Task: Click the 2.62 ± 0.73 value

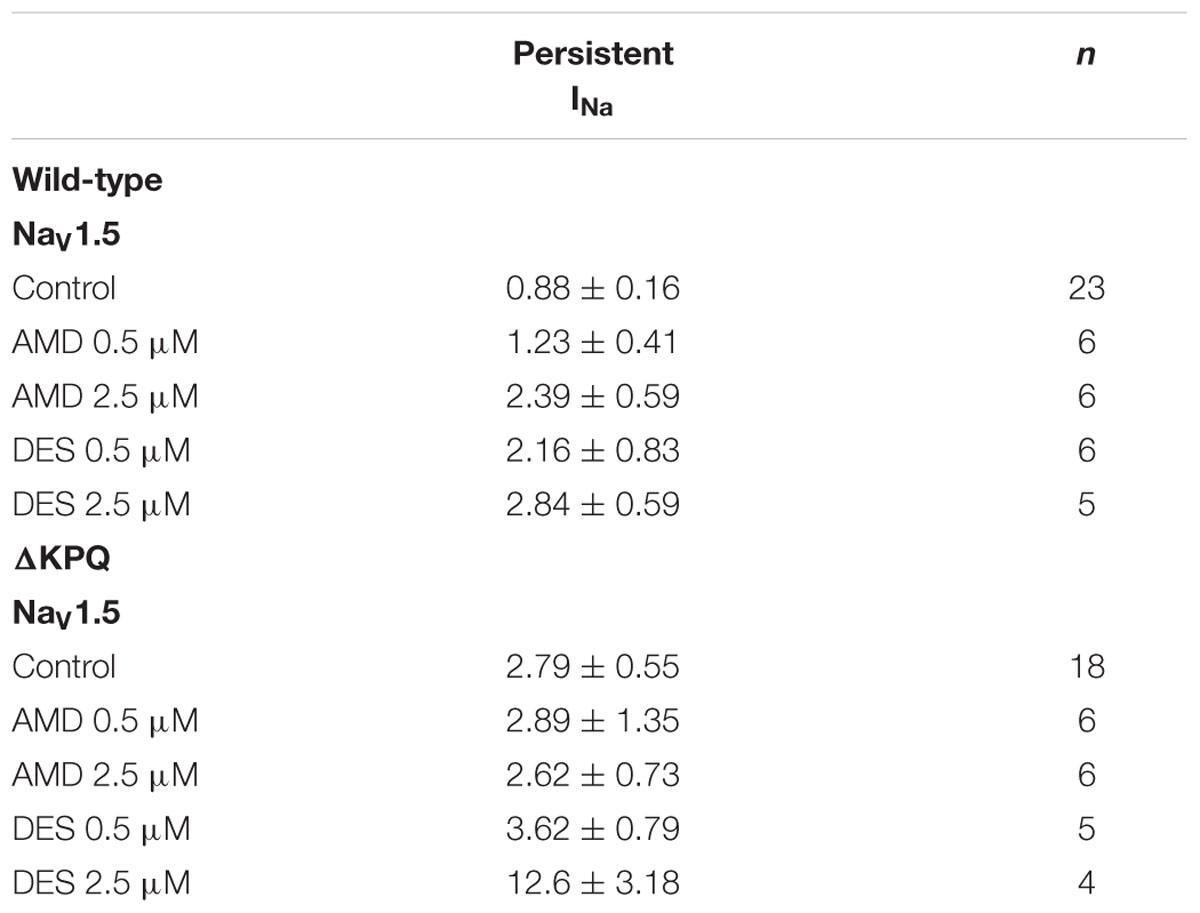Action: tap(593, 774)
